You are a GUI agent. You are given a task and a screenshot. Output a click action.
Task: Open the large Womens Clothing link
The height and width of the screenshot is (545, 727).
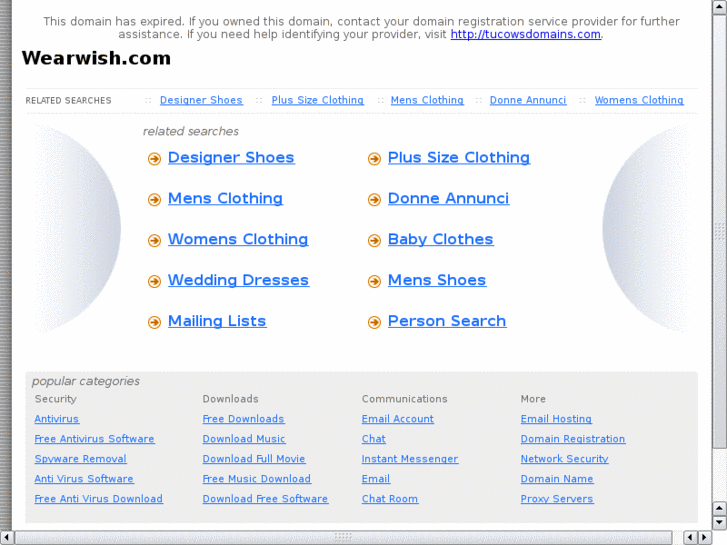point(238,239)
